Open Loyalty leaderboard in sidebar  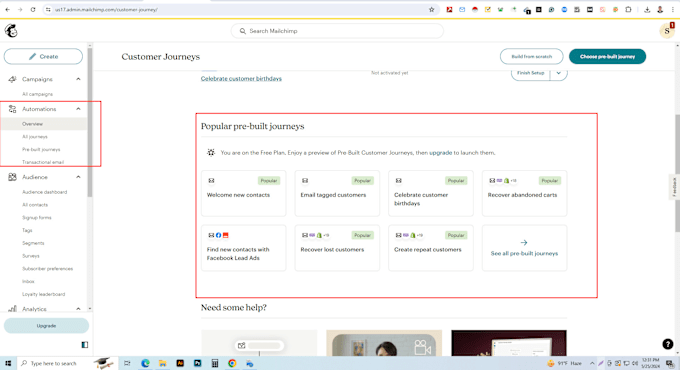43,294
